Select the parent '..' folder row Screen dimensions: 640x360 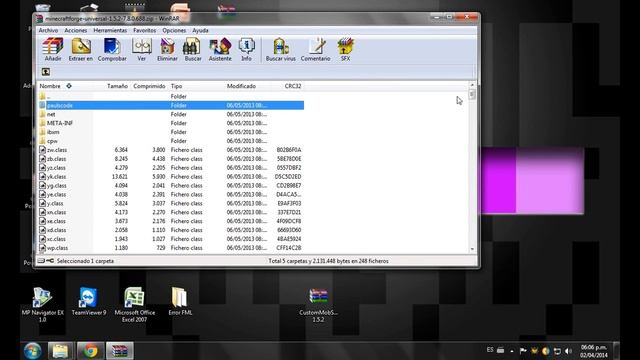pyautogui.click(x=171, y=96)
